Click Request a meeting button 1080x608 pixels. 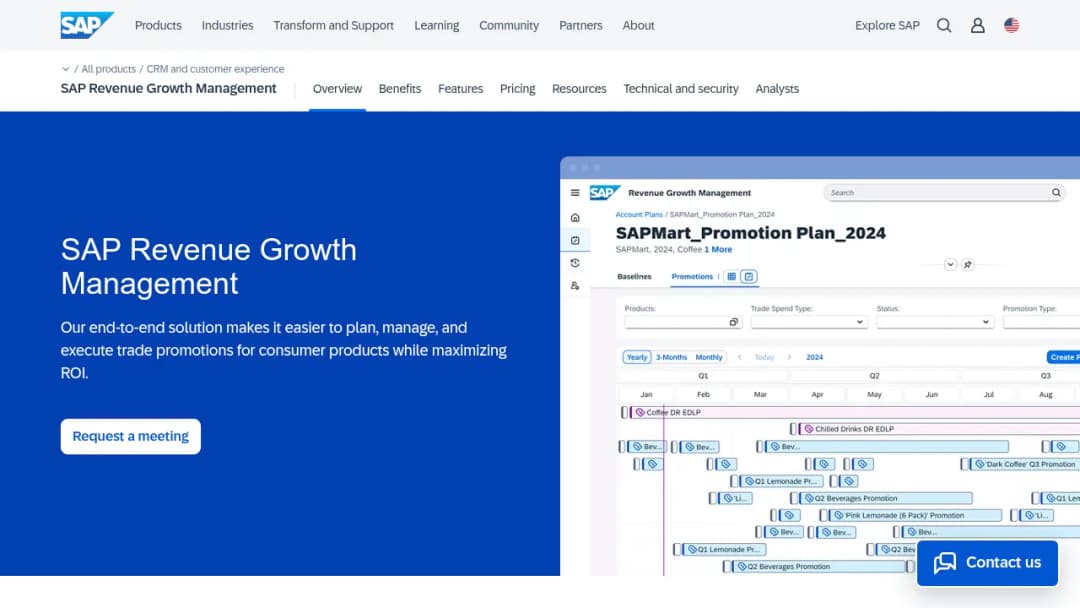coord(131,437)
